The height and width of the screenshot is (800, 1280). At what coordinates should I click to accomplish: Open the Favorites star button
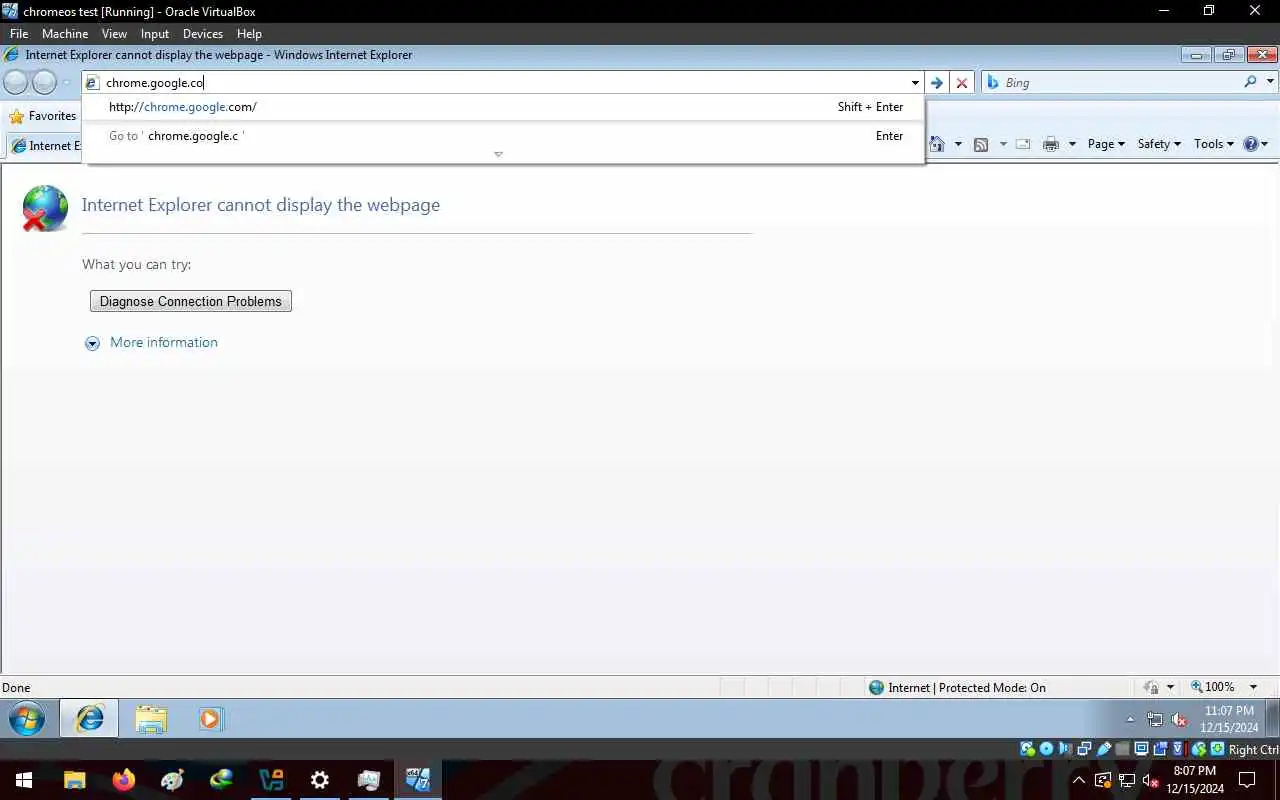(43, 116)
